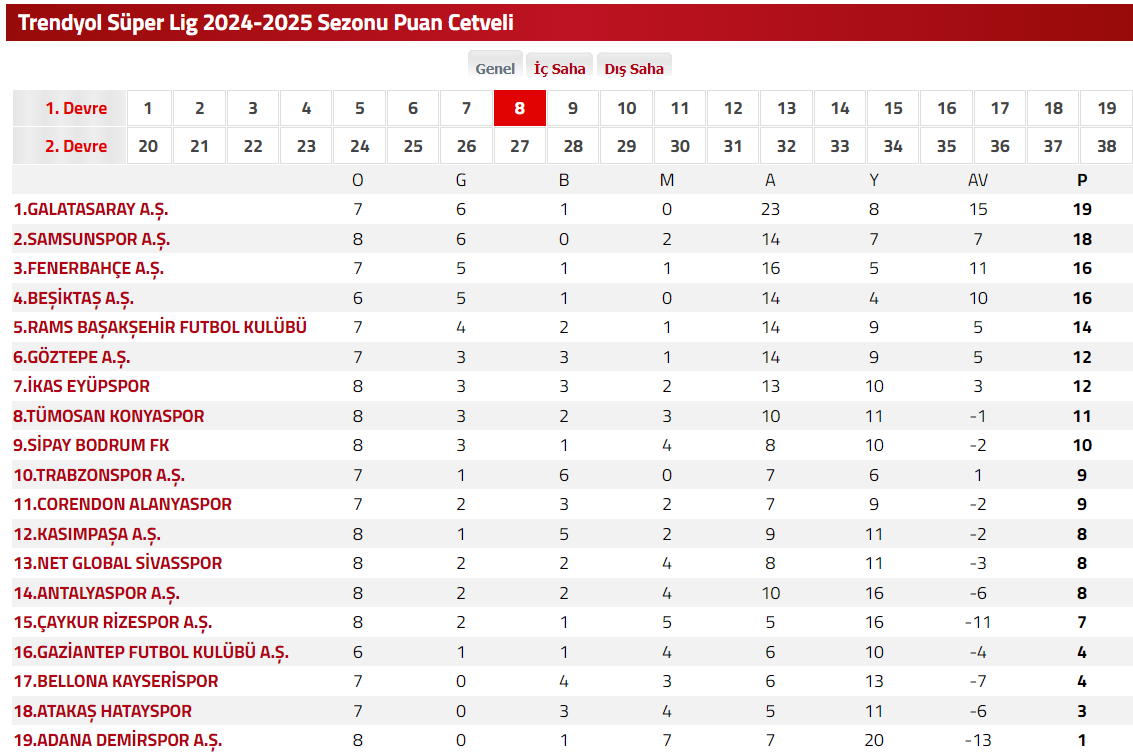
Task: Pick week 27 from second half
Action: click(x=519, y=146)
